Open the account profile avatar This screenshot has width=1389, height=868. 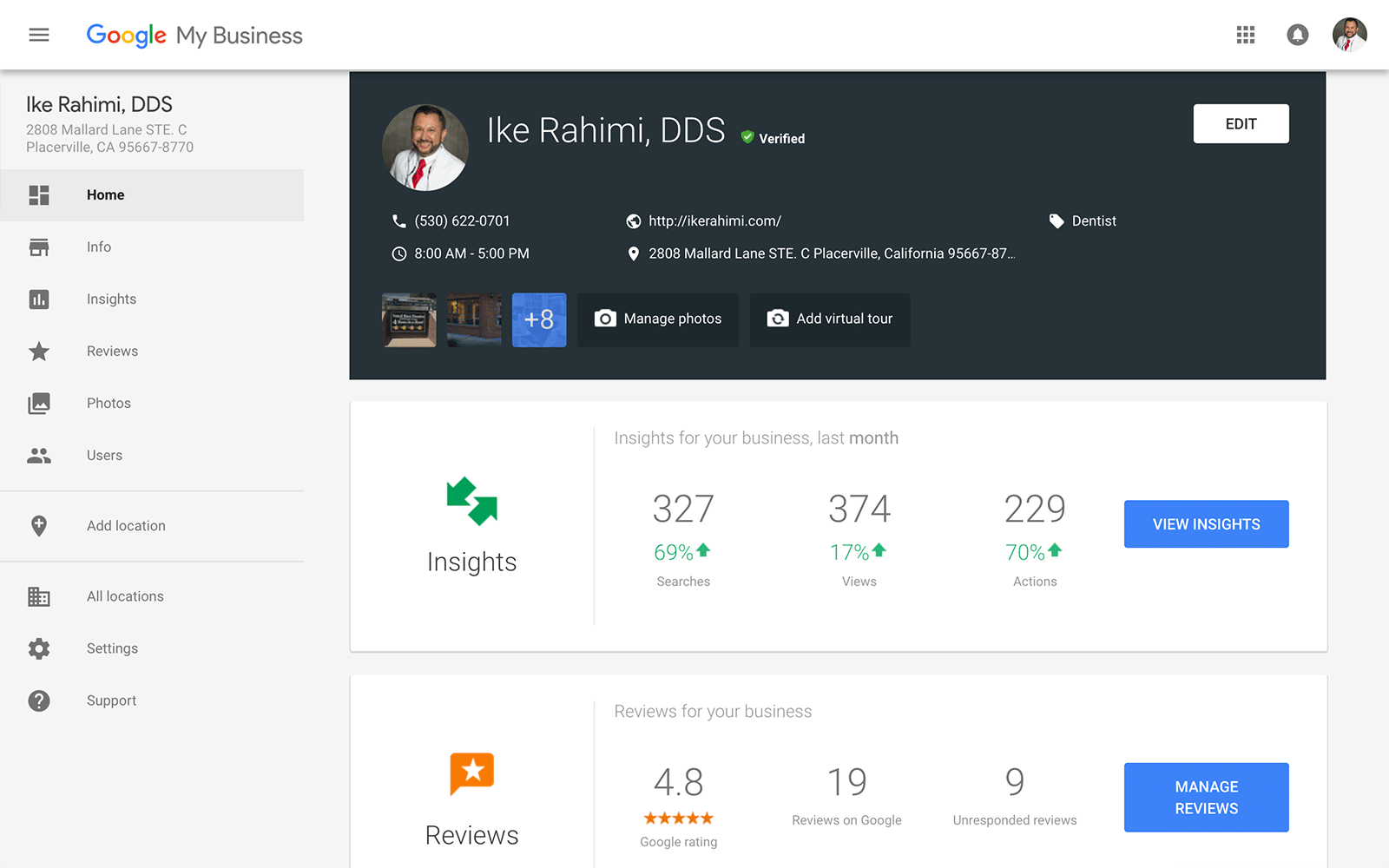click(x=1350, y=35)
